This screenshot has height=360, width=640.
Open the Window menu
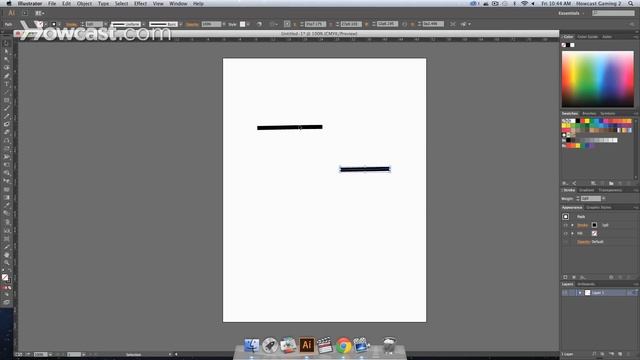tap(178, 3)
